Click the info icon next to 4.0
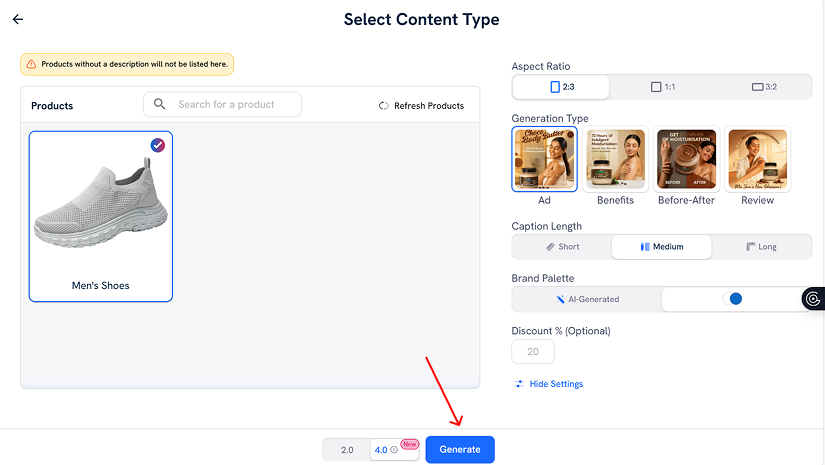 [394, 450]
